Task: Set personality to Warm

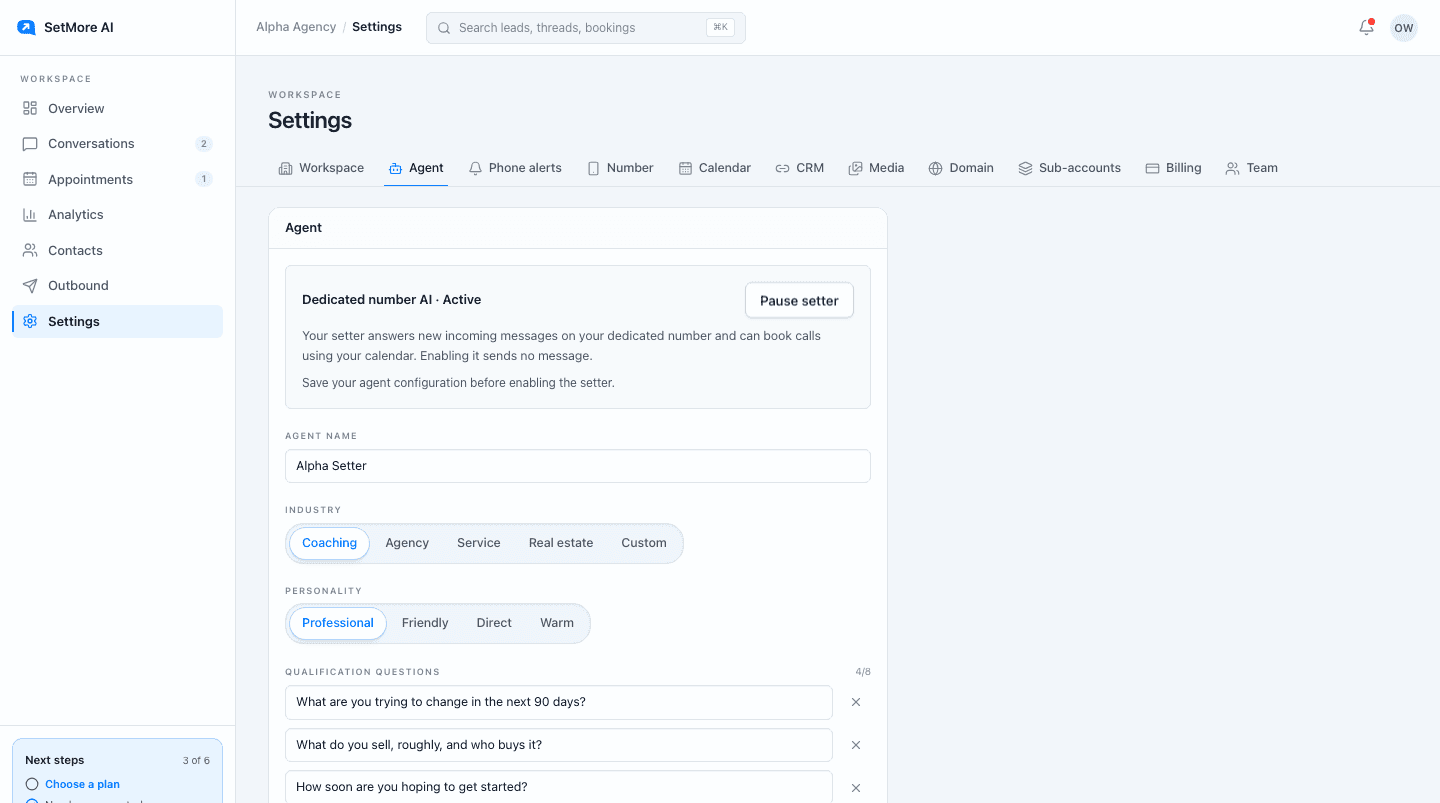Action: [x=557, y=623]
